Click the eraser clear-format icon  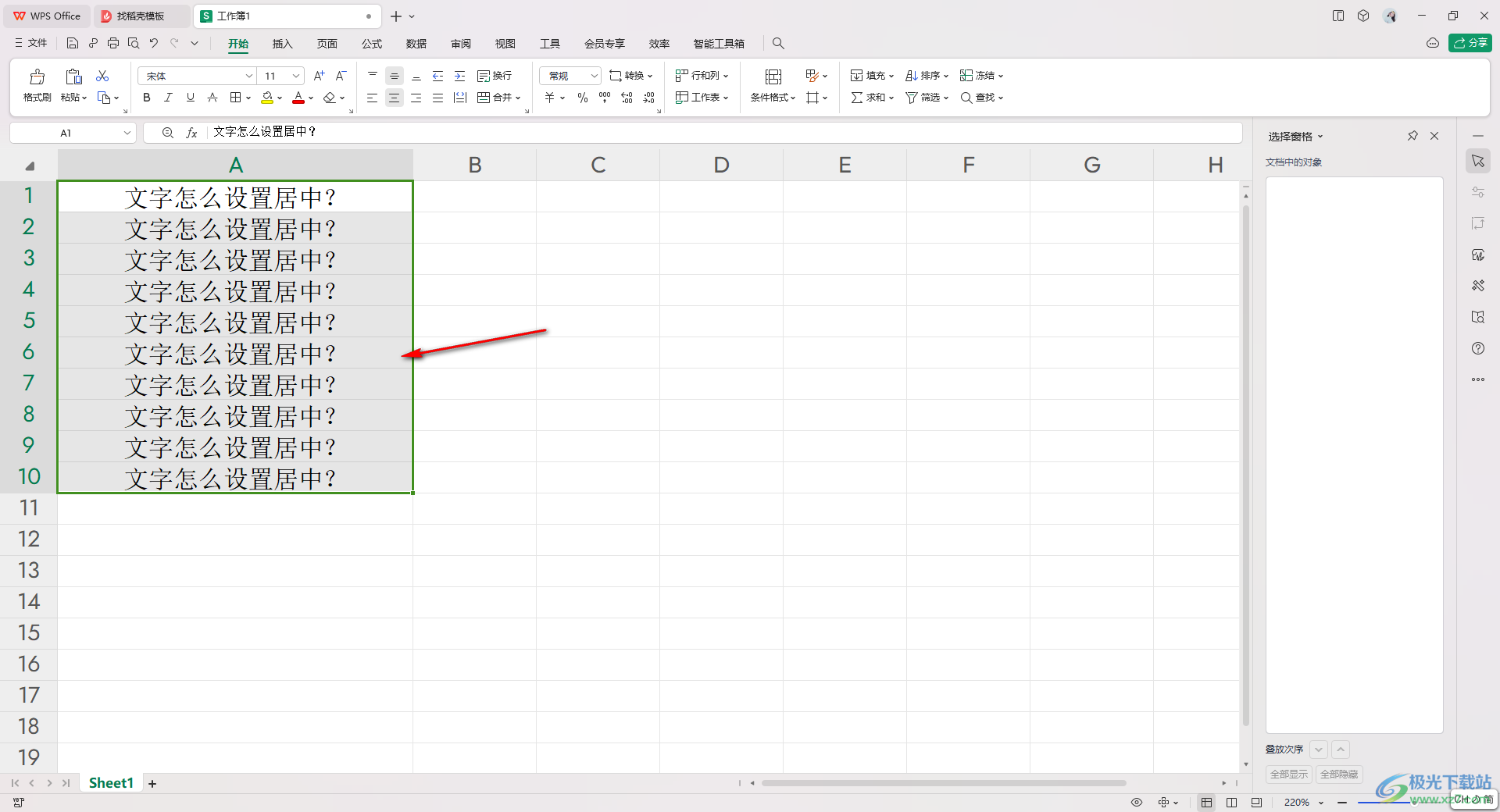330,98
